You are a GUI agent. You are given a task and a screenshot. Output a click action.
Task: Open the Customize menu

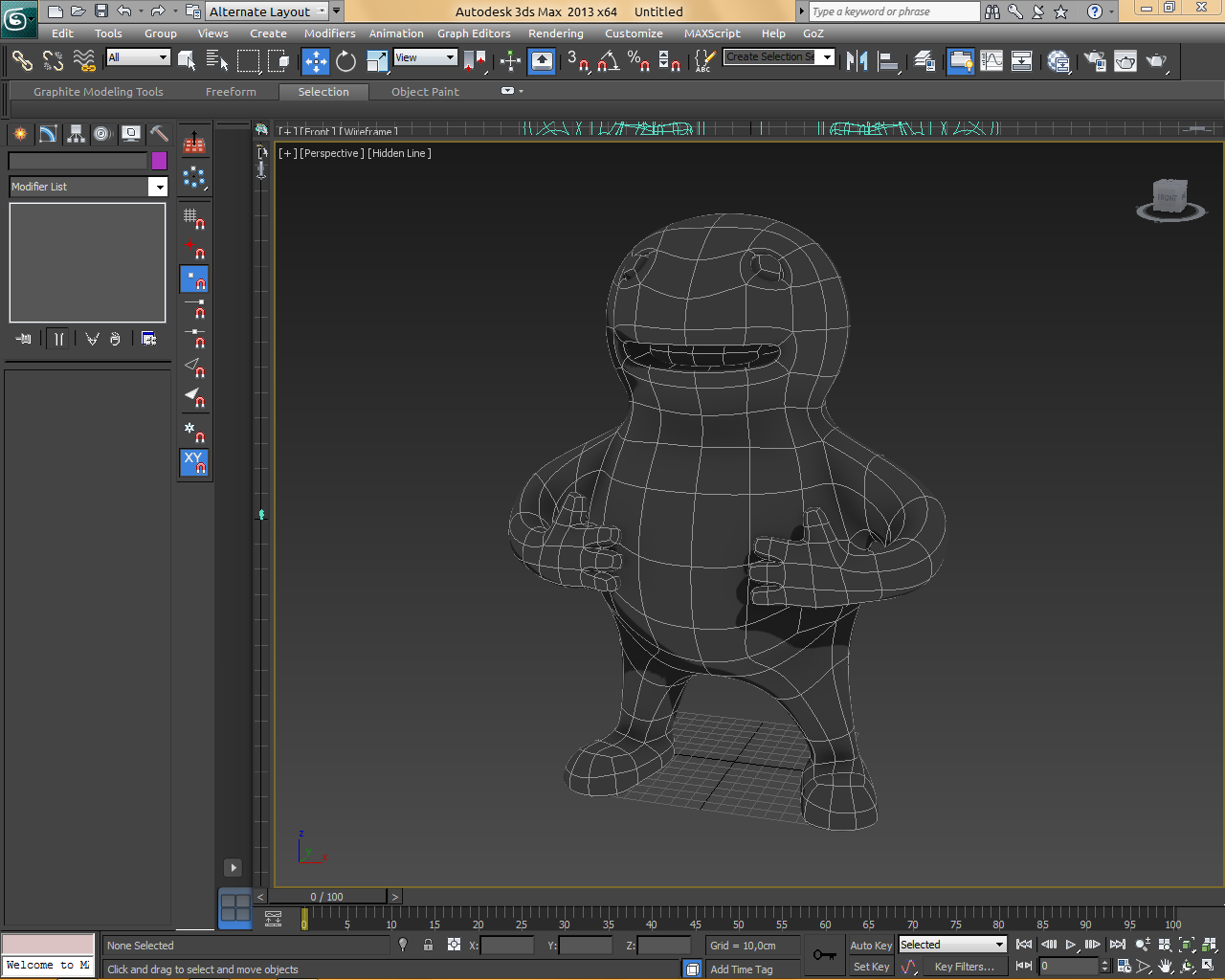pyautogui.click(x=634, y=33)
